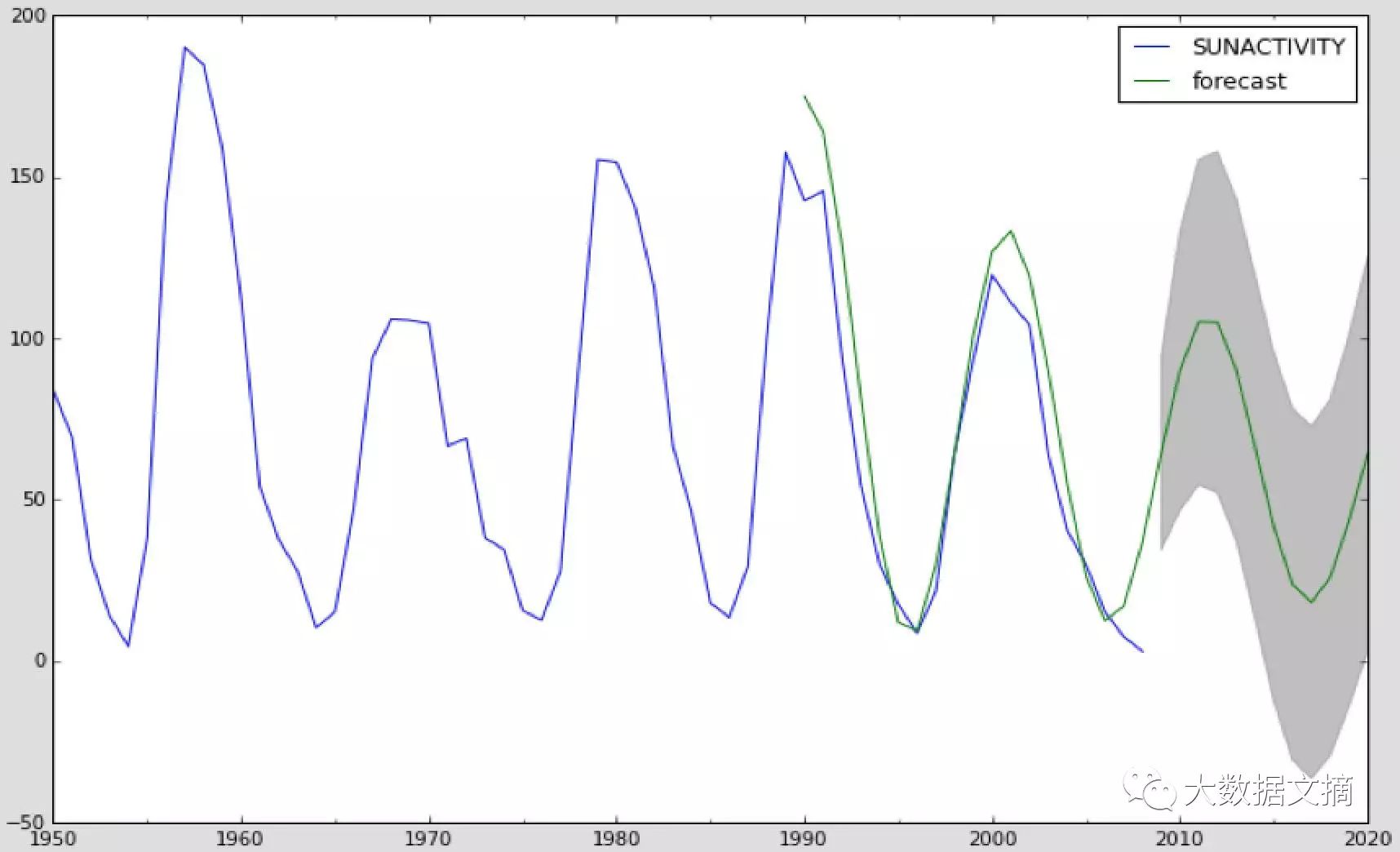Select the x-axis label 1970
The width and height of the screenshot is (1400, 852).
[x=428, y=839]
